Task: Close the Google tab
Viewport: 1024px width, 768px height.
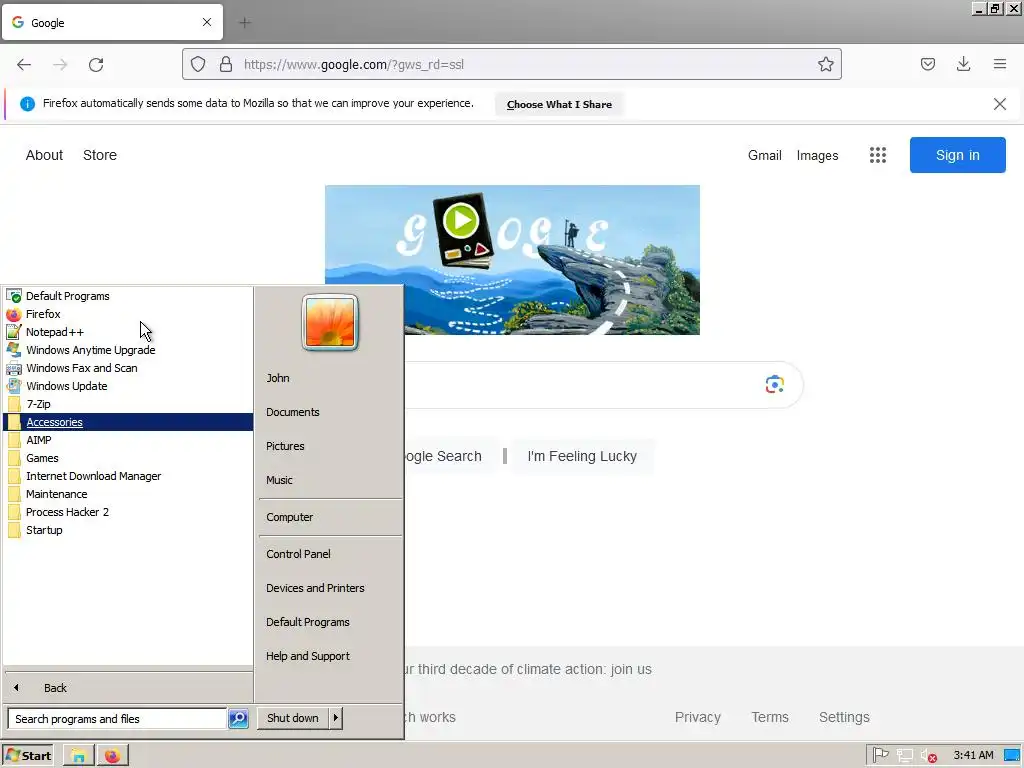Action: 207,22
